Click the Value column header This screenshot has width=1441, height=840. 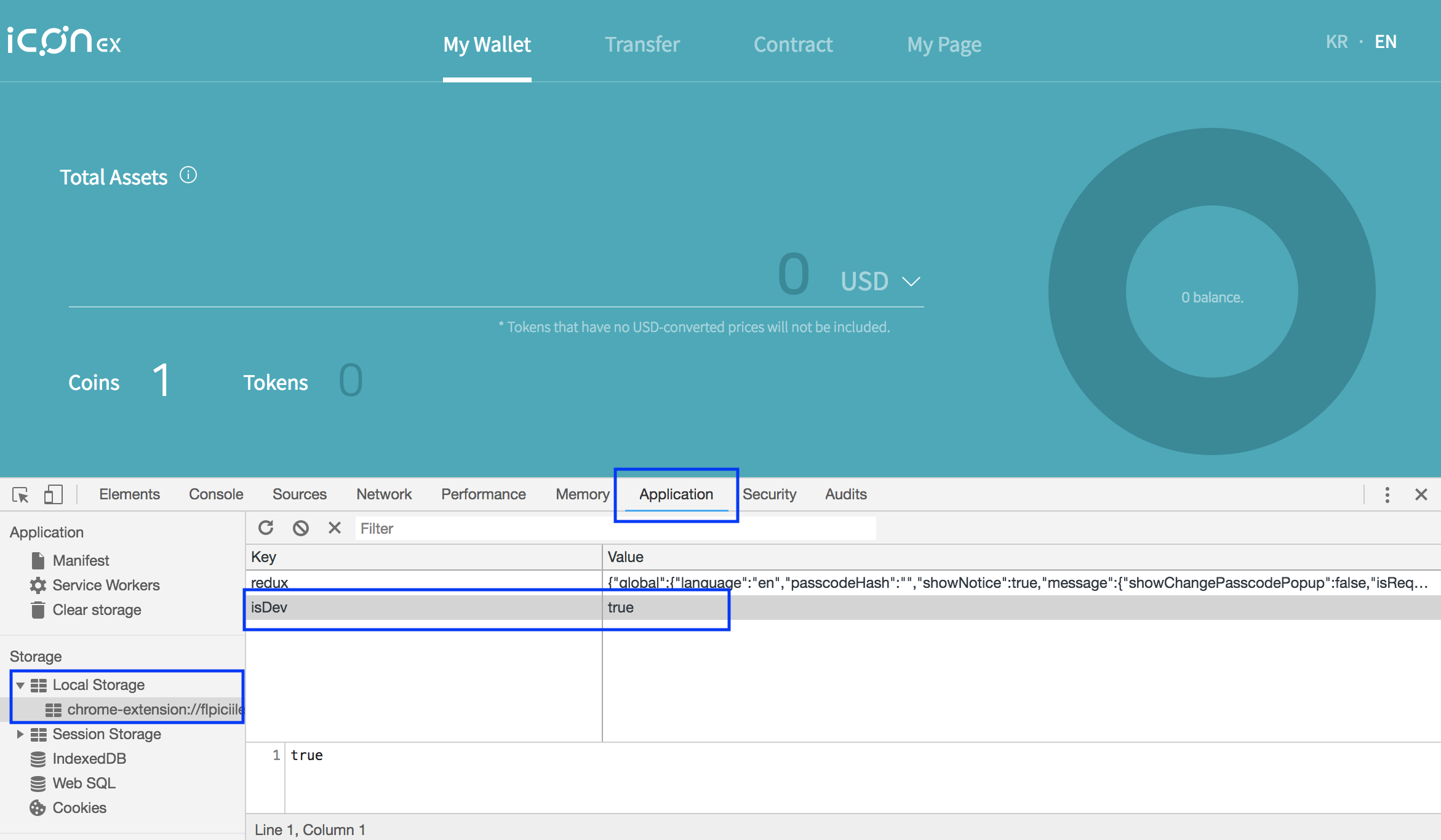click(1021, 557)
